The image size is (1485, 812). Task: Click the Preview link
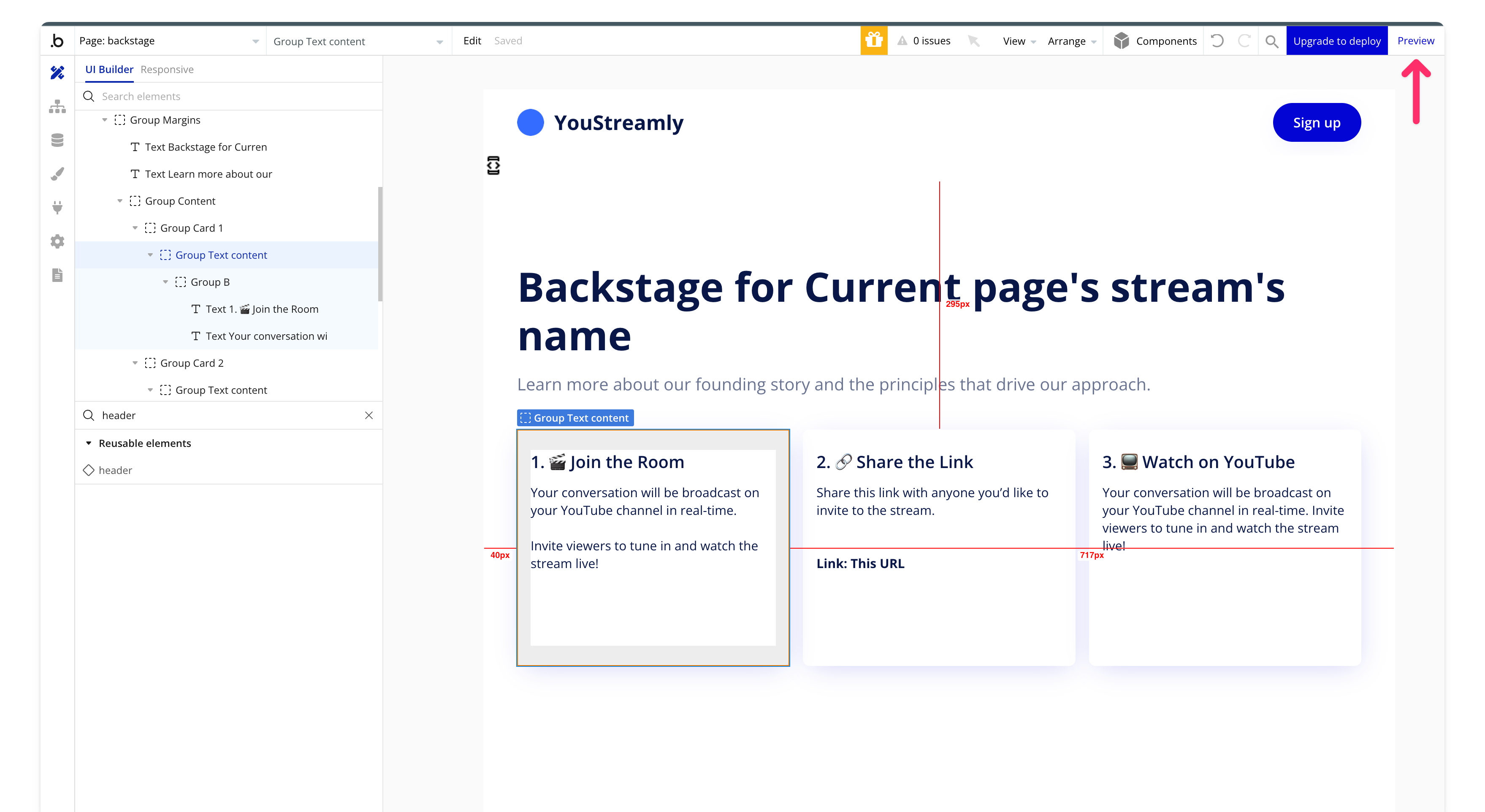[1415, 41]
